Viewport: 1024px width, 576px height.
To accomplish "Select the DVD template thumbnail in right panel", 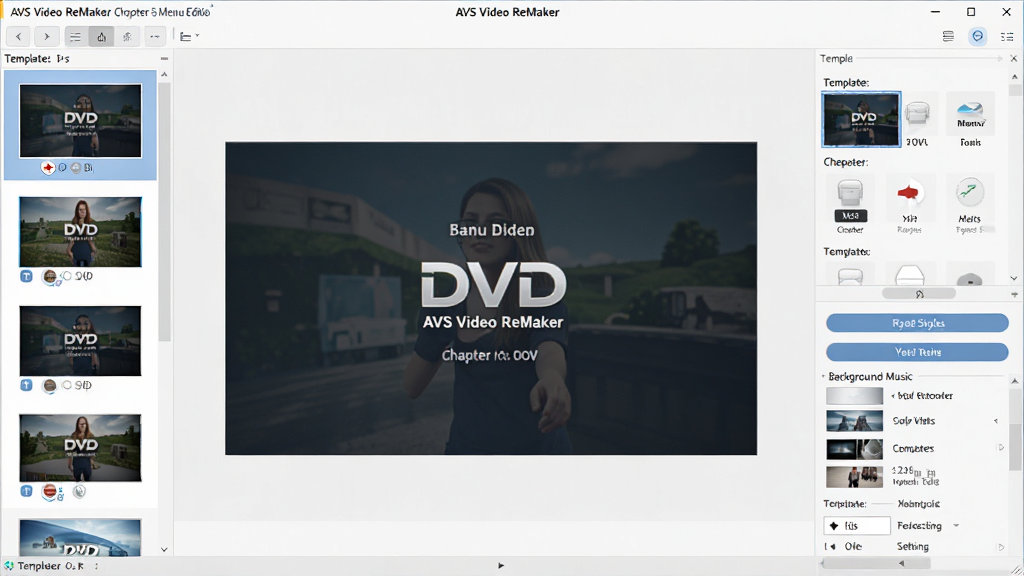I will click(x=861, y=119).
